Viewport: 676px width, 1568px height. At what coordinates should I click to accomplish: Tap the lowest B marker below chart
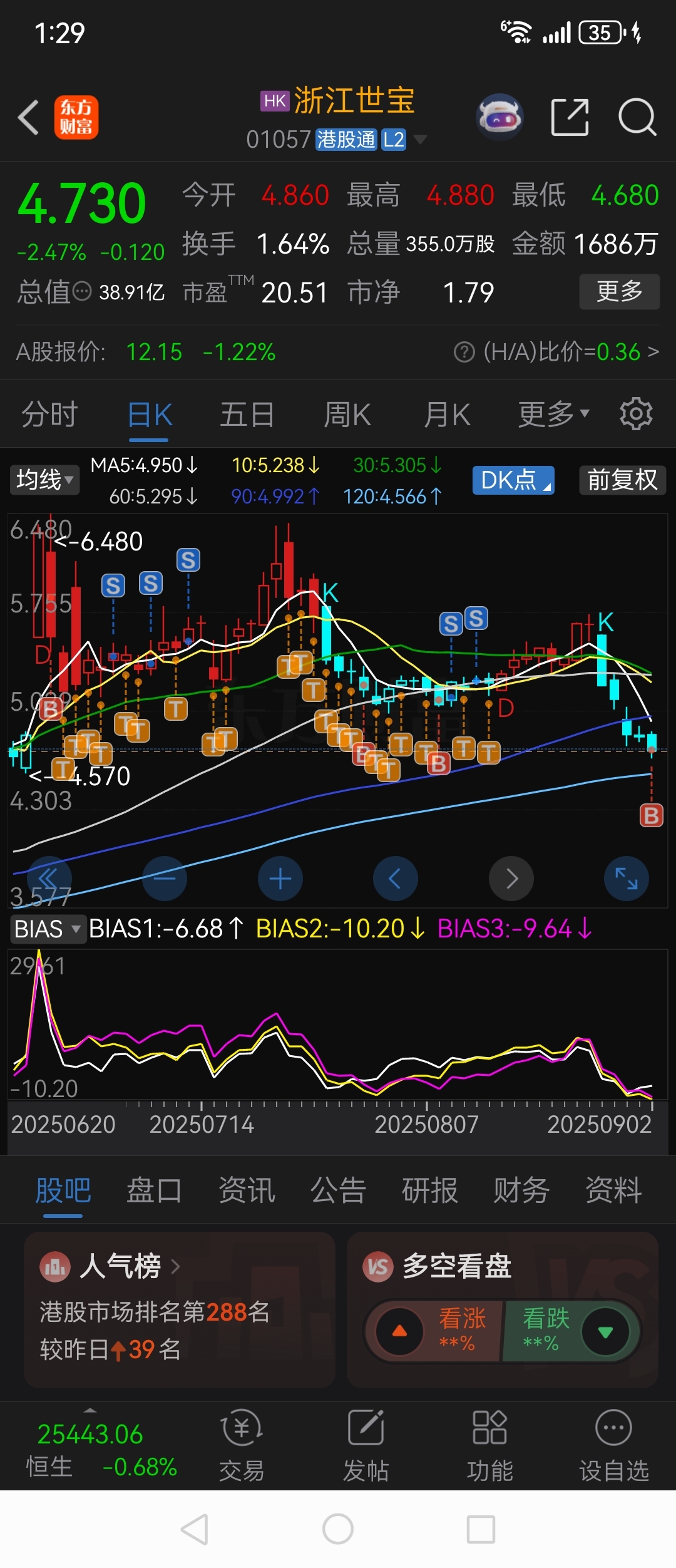click(651, 815)
